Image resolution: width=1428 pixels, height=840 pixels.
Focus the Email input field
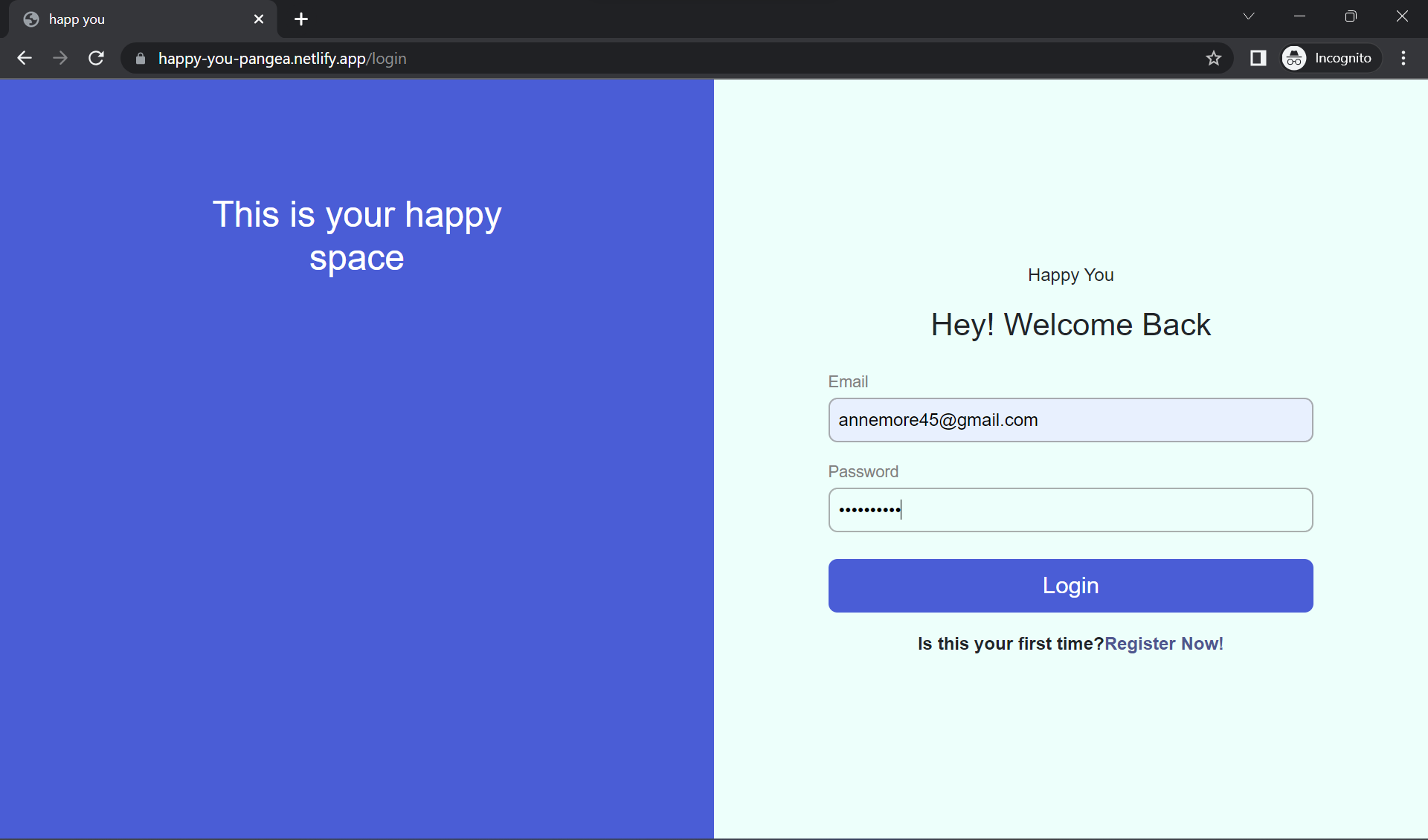tap(1070, 420)
